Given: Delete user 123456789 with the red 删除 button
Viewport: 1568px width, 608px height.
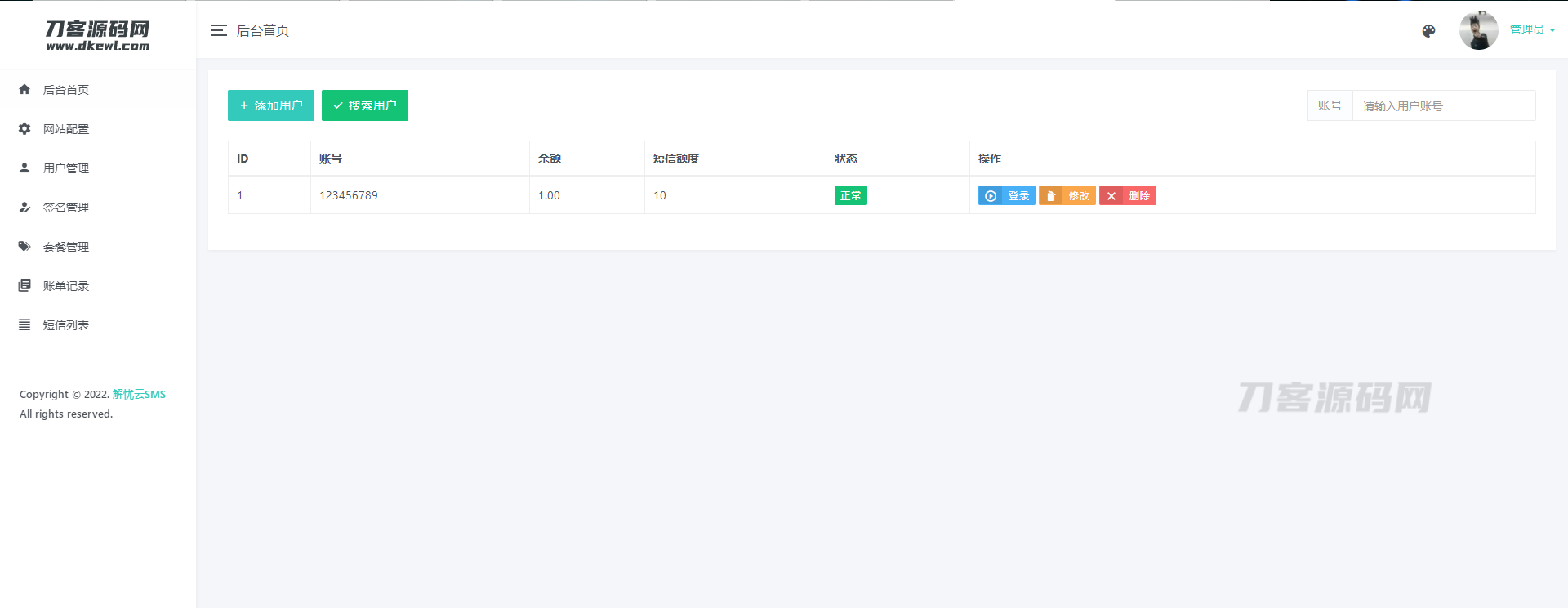Looking at the screenshot, I should click(x=1127, y=195).
